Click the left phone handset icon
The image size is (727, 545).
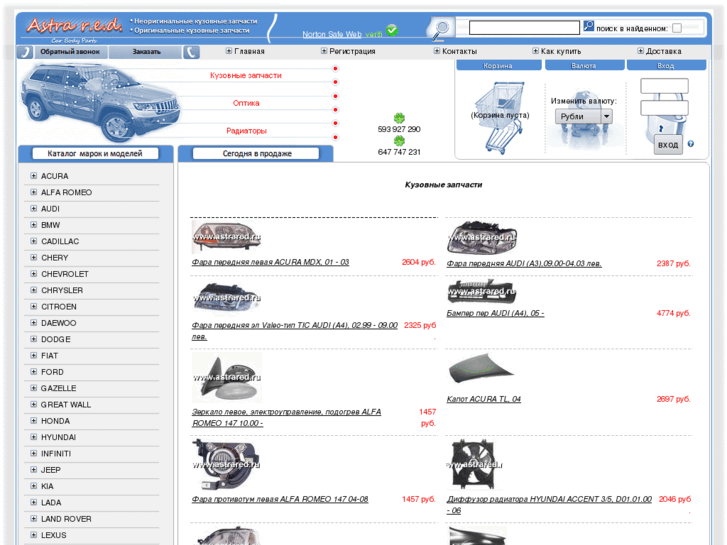tap(25, 51)
